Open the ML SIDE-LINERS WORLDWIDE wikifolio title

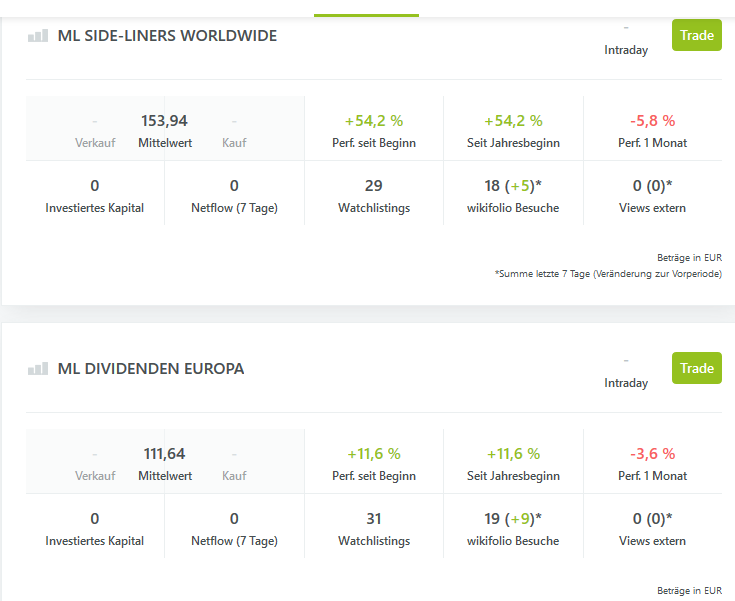167,36
